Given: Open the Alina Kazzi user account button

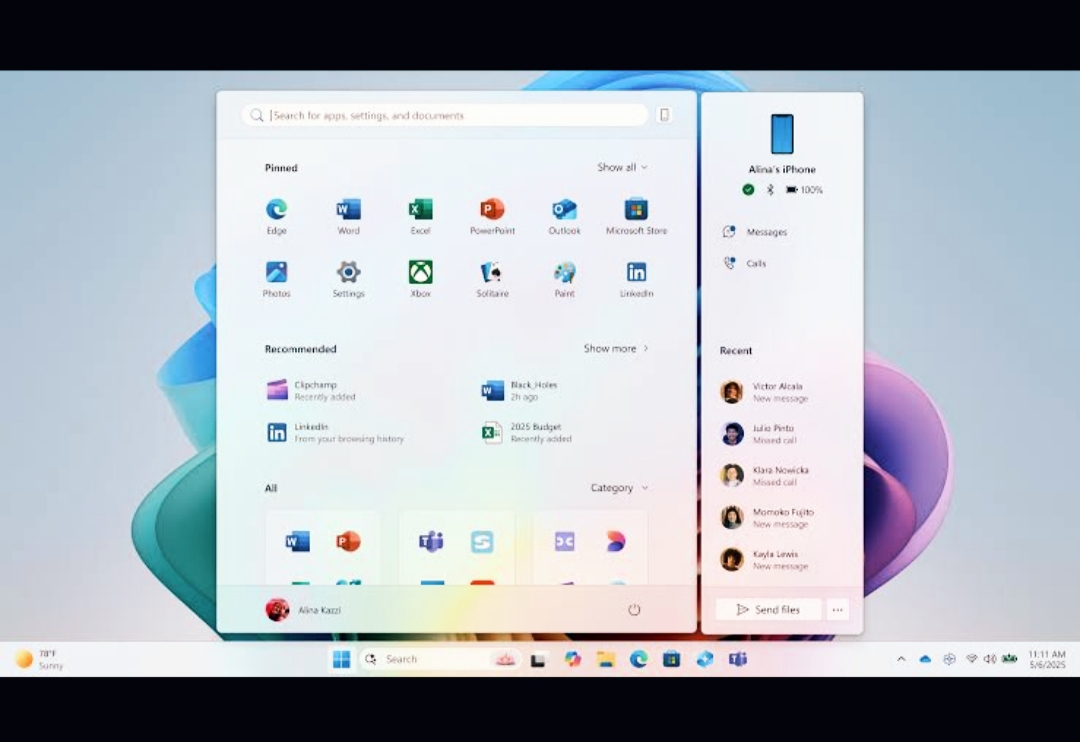Looking at the screenshot, I should pyautogui.click(x=304, y=610).
